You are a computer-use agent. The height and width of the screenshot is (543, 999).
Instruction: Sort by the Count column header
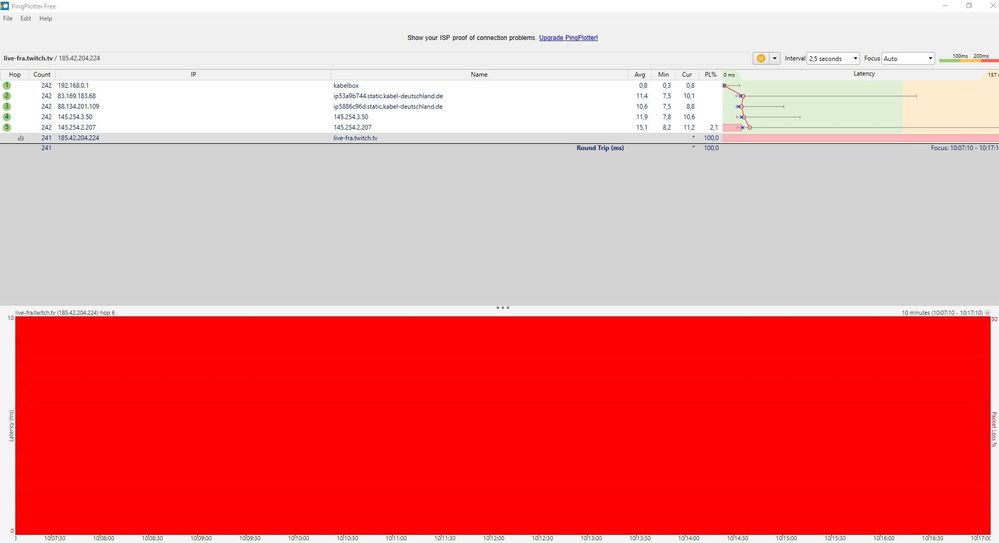point(42,75)
